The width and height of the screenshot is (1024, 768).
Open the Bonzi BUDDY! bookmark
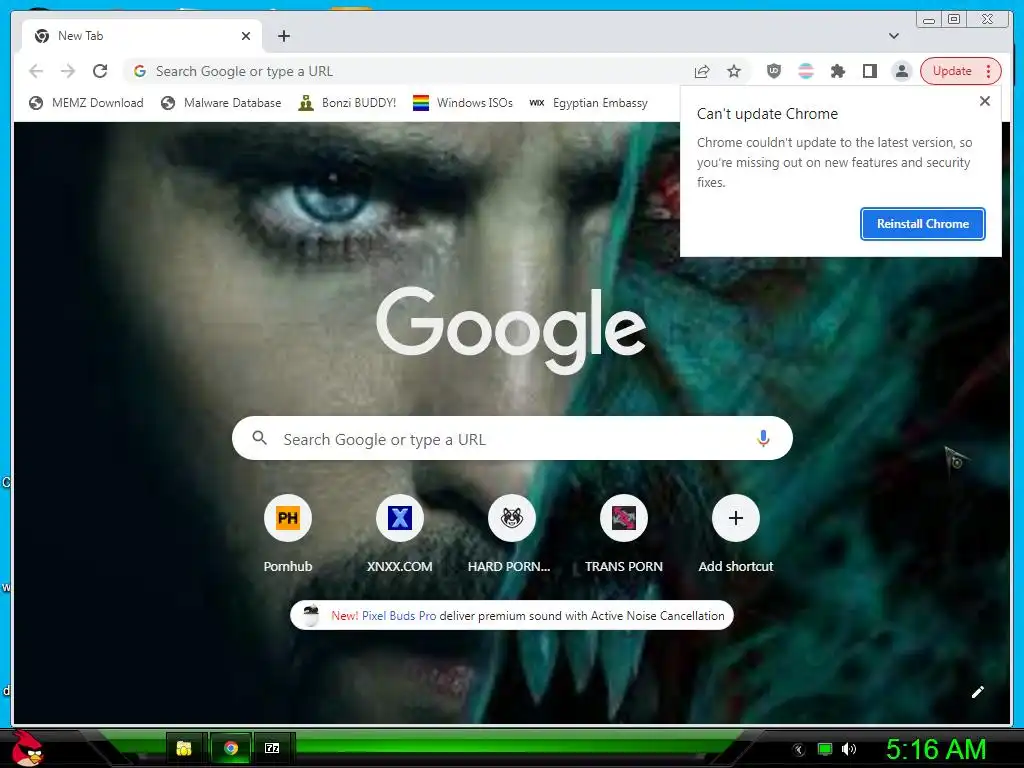coord(347,103)
